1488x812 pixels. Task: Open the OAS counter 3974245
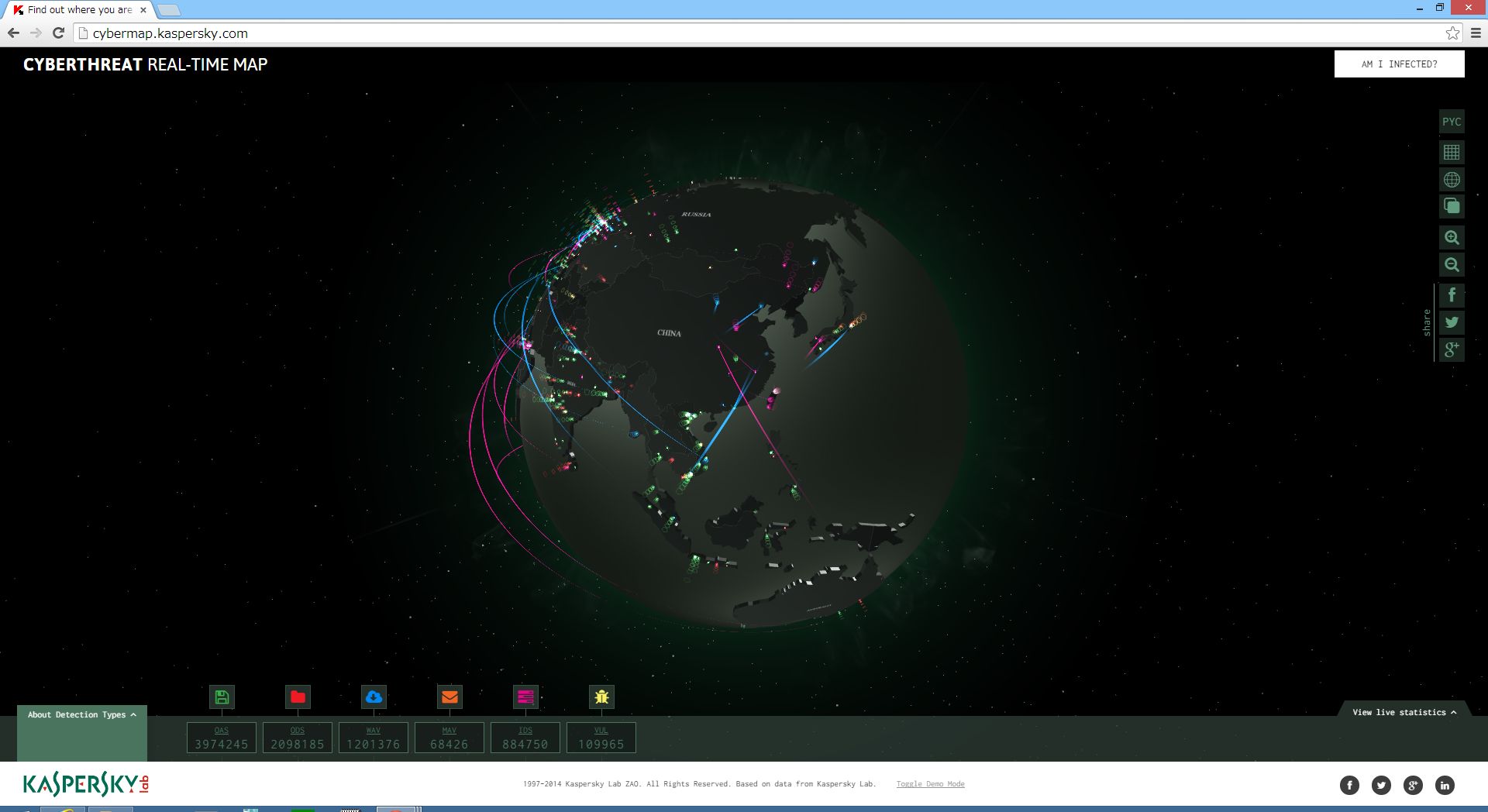point(222,738)
